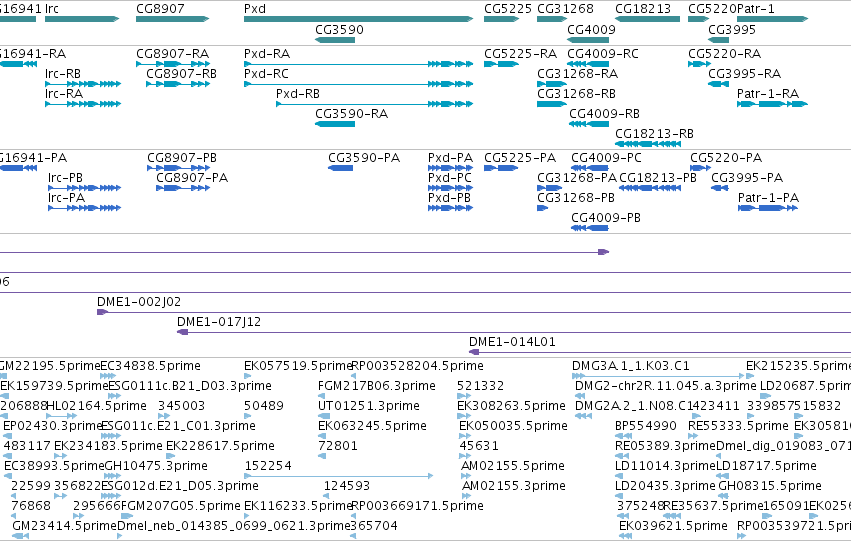Click the CG3995-RA transcript label
Screen dimensions: 851x541
click(x=745, y=74)
